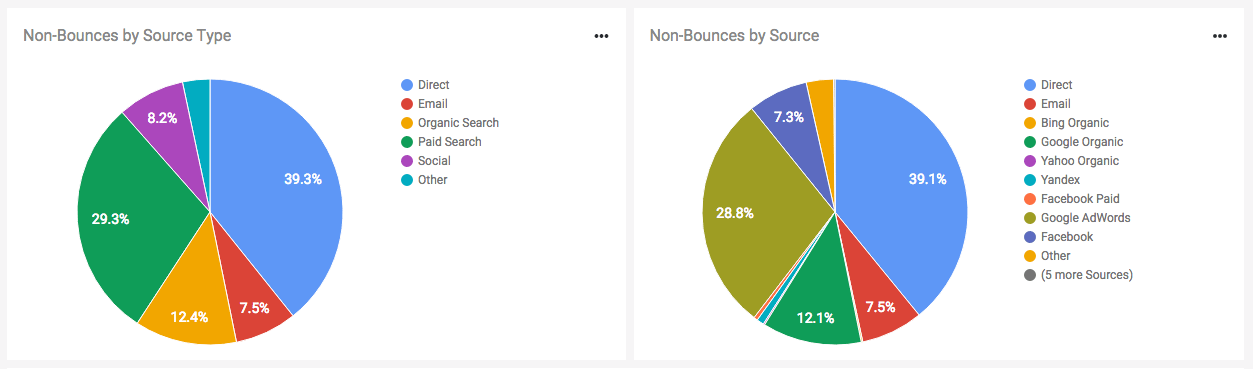Click the Email legend dot in Source Type chart

[x=407, y=104]
